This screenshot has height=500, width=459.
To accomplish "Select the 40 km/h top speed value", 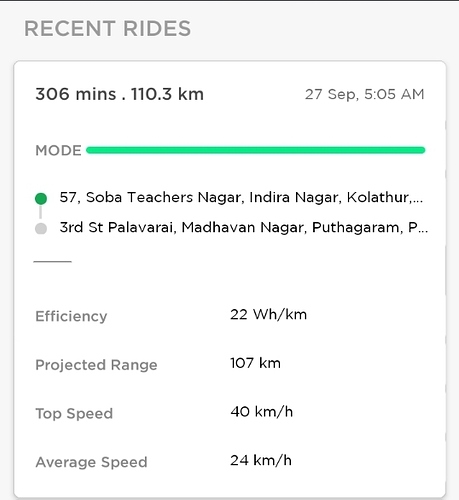I will point(262,412).
